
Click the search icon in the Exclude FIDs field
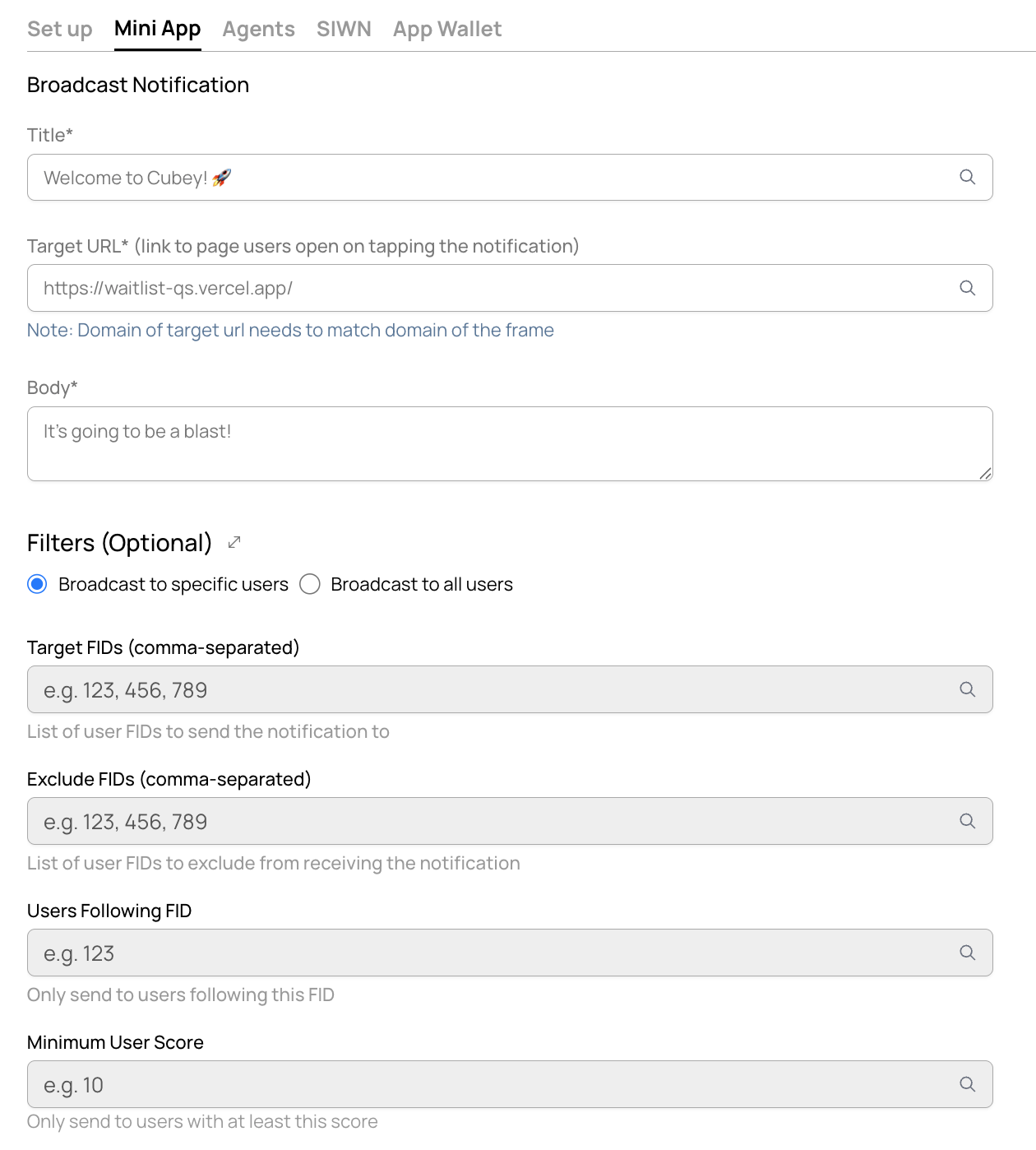tap(967, 821)
